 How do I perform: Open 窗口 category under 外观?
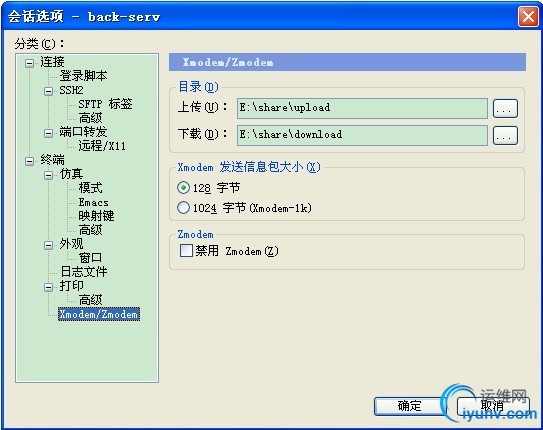(x=90, y=258)
